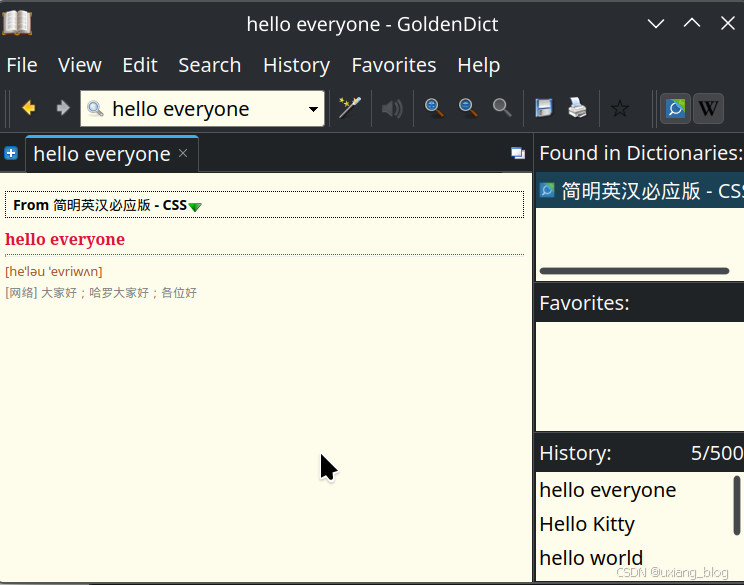Close the GoldenDict window
Viewport: 744px width, 585px height.
727,23
